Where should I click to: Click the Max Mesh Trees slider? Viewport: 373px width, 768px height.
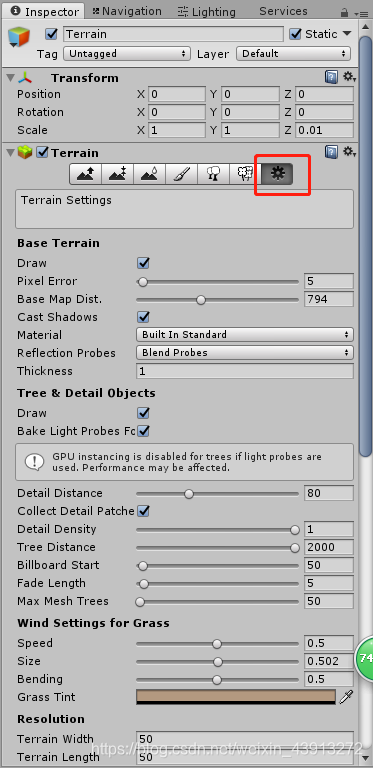(x=217, y=601)
